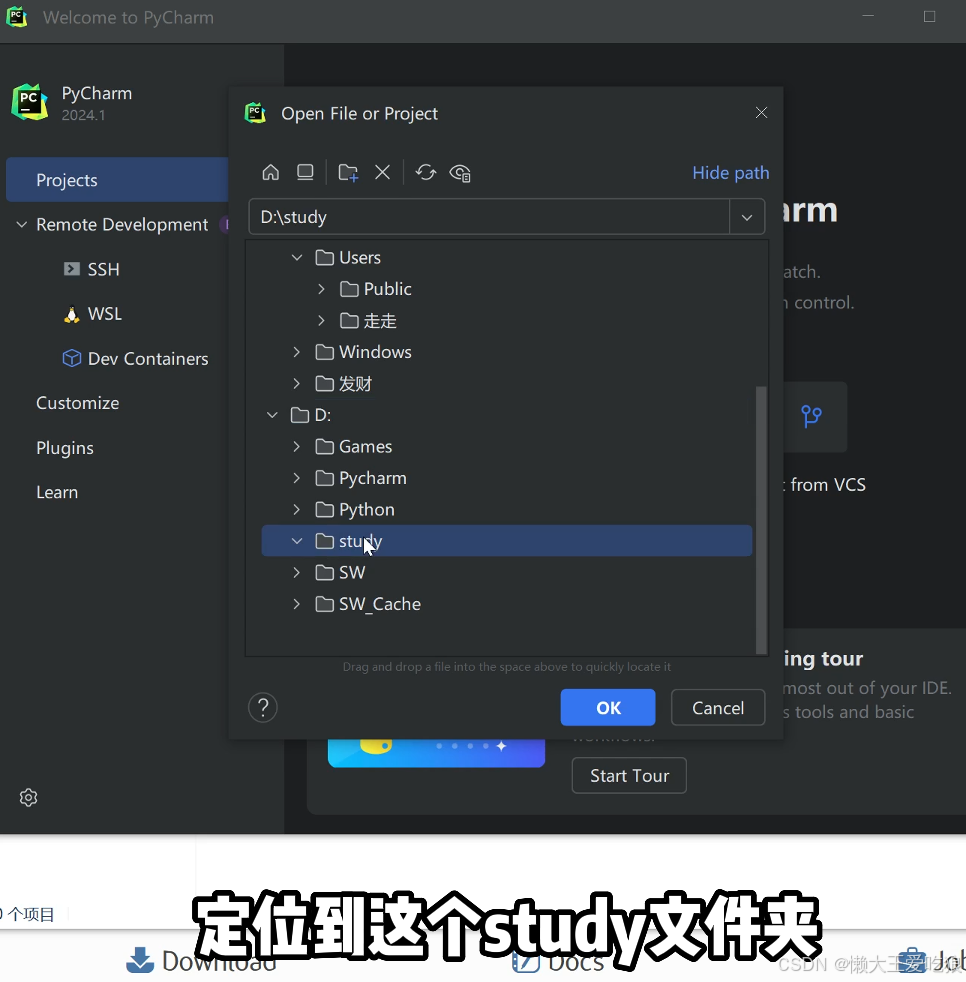The image size is (966, 982).
Task: Click the PyCharm logo in the welcome sidebar
Action: click(29, 101)
